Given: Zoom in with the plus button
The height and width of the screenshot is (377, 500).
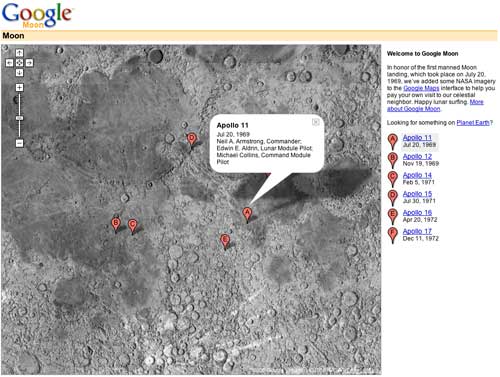Looking at the screenshot, I should click(x=19, y=88).
